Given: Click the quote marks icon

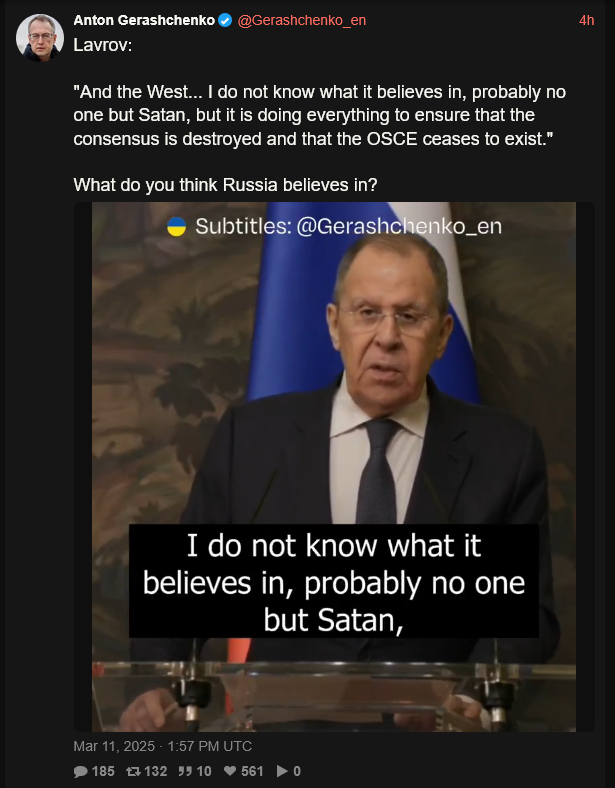Looking at the screenshot, I should pyautogui.click(x=185, y=771).
